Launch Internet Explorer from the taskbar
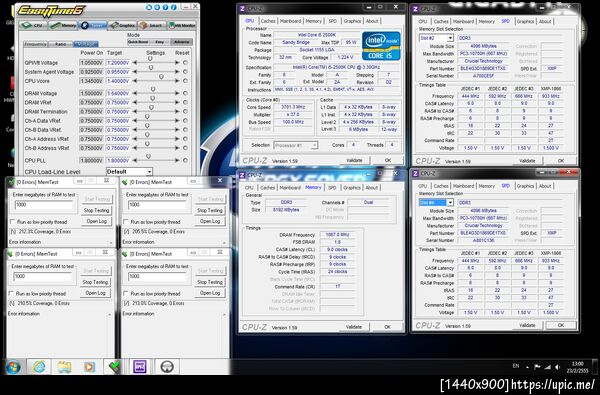Image resolution: width=600 pixels, height=395 pixels. click(39, 367)
